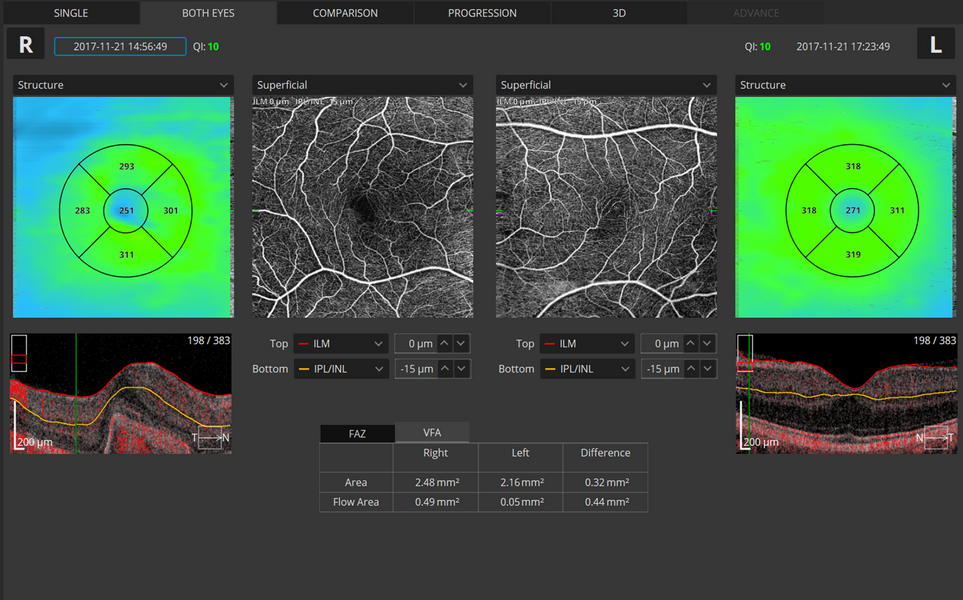Image resolution: width=963 pixels, height=600 pixels.
Task: Click the right eye scan date field
Action: click(x=120, y=46)
